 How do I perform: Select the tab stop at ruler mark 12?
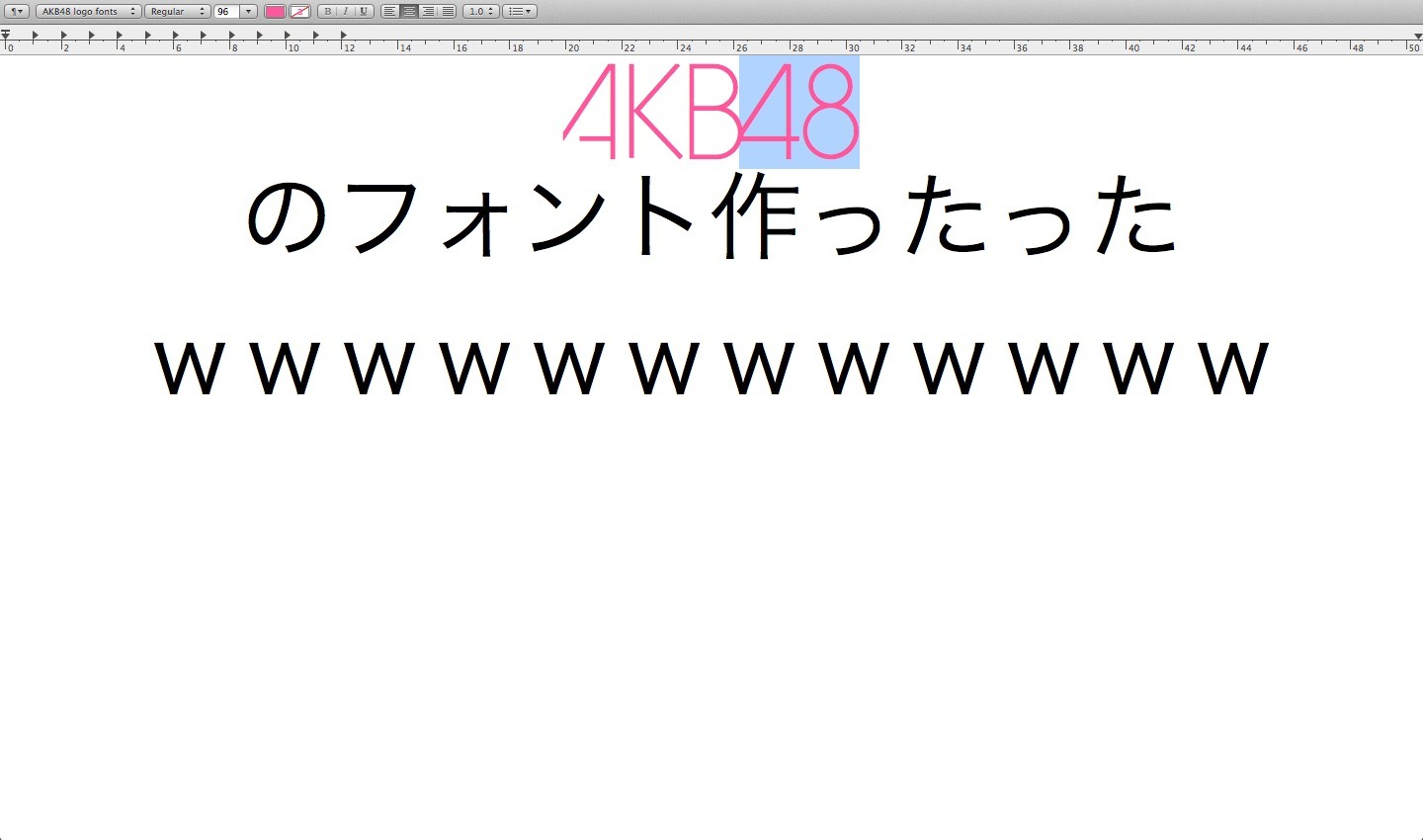coord(344,35)
